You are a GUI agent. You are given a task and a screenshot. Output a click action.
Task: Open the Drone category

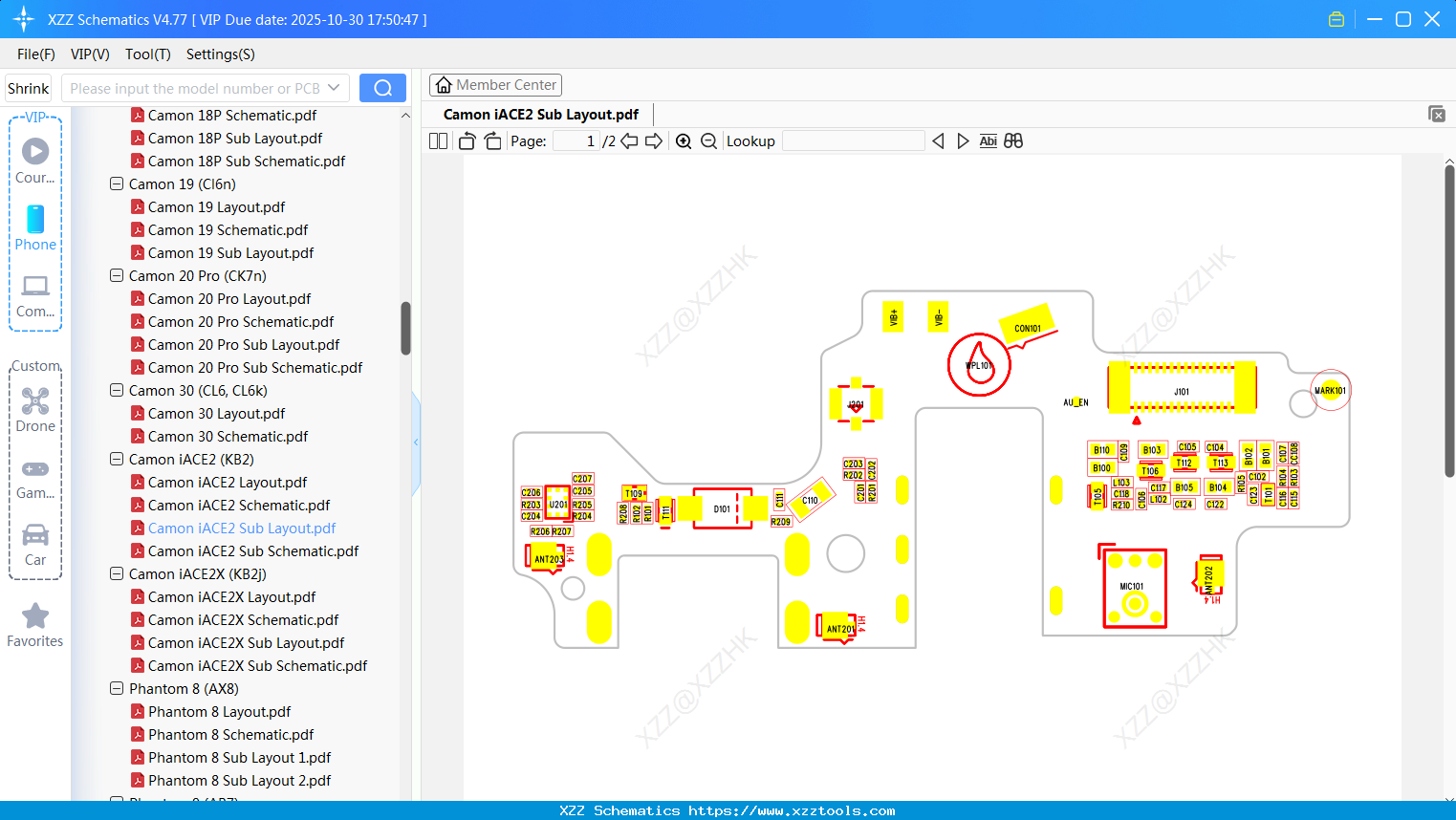click(x=35, y=410)
